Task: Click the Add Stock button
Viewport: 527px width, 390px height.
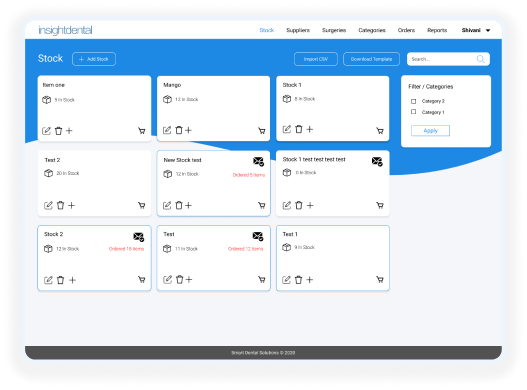Action: coord(94,59)
